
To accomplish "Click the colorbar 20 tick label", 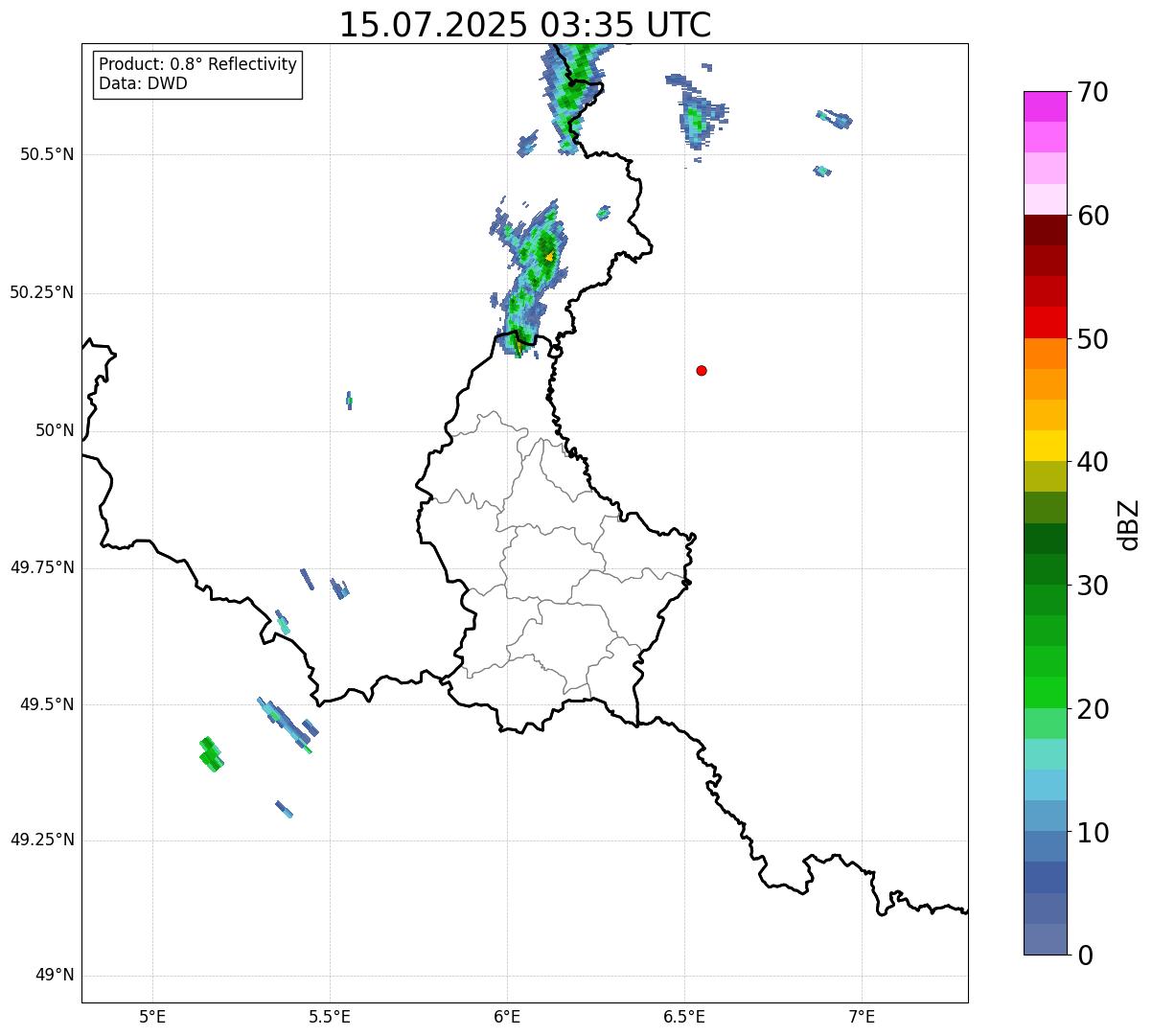I will pos(1093,709).
